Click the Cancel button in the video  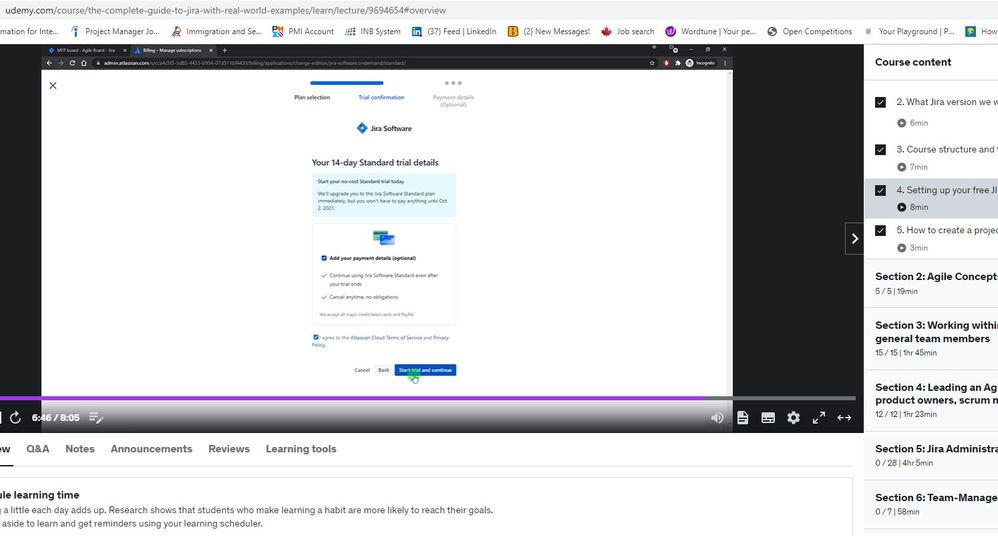point(362,370)
